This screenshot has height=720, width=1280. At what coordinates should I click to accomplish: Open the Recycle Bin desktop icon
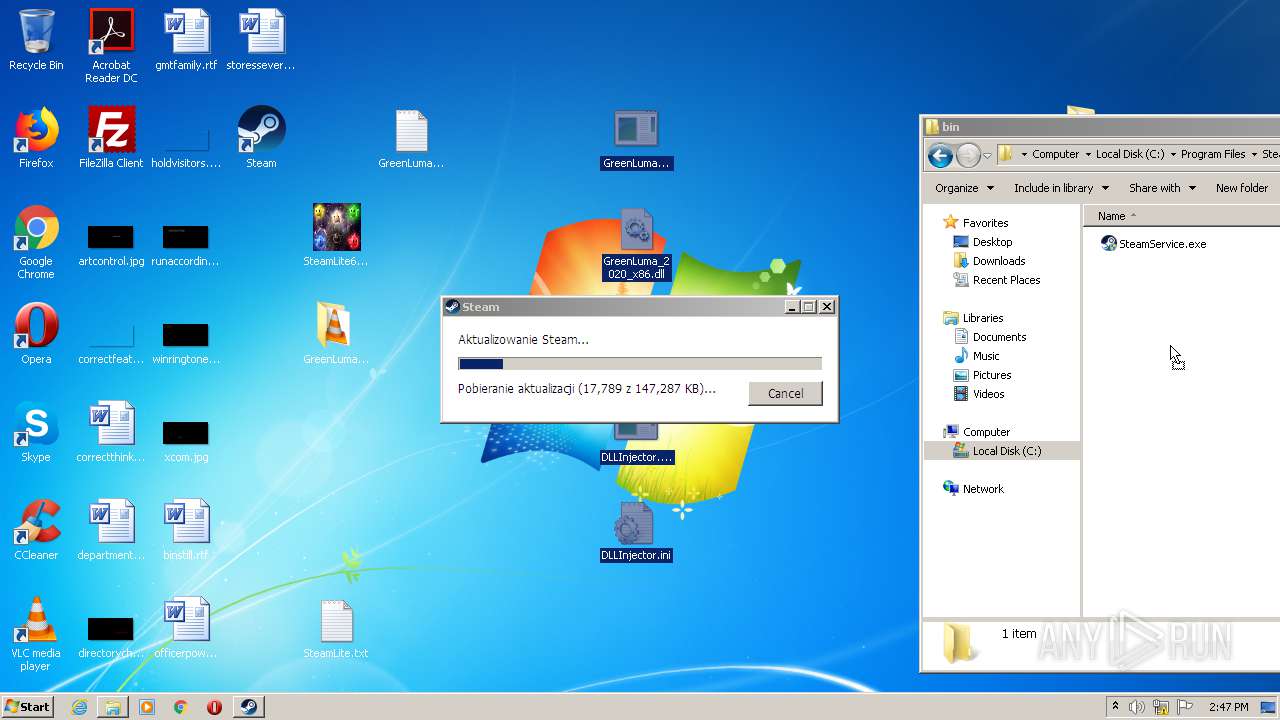coord(36,40)
